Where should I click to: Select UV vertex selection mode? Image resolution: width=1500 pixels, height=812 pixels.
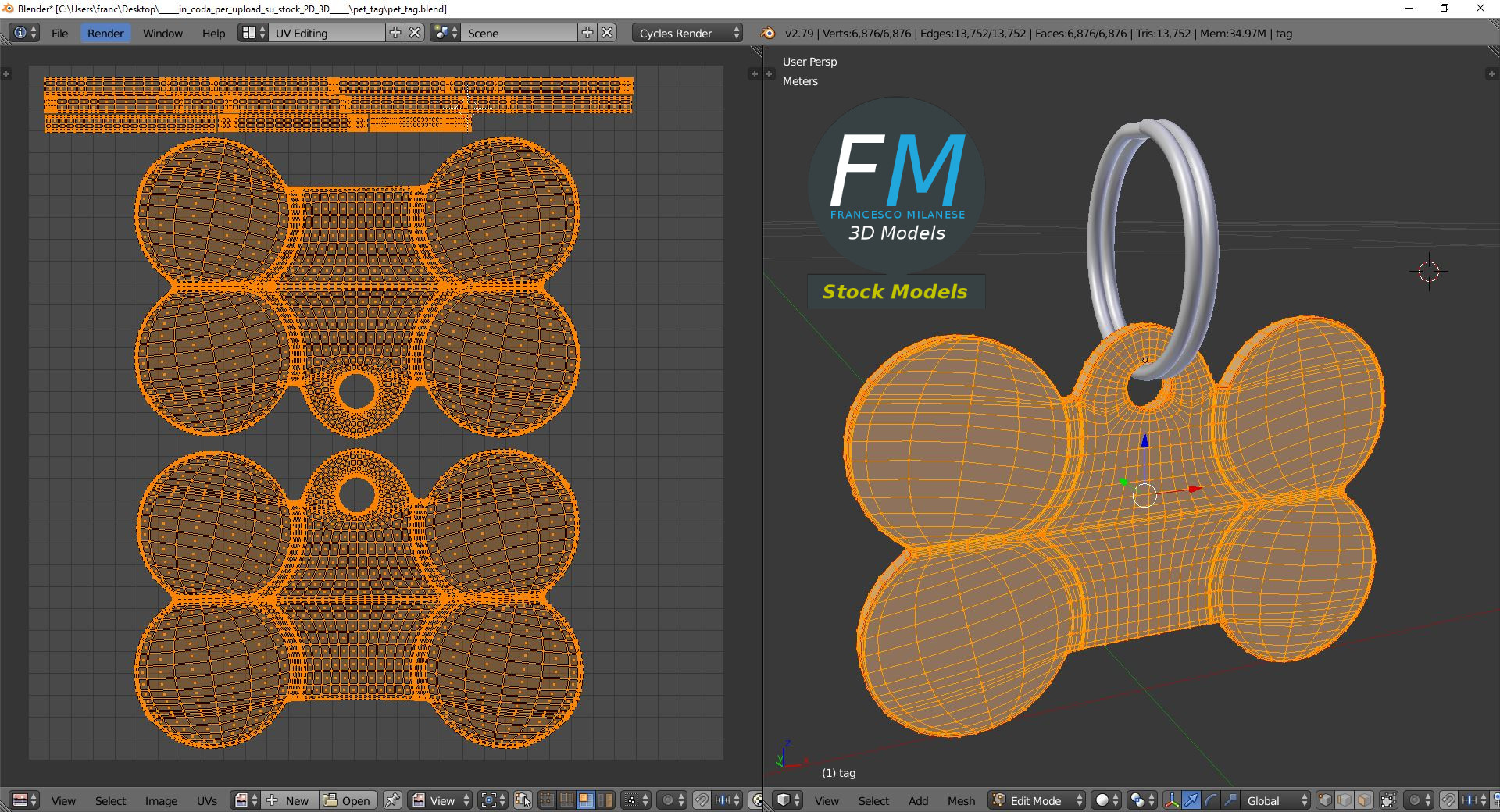[x=547, y=800]
